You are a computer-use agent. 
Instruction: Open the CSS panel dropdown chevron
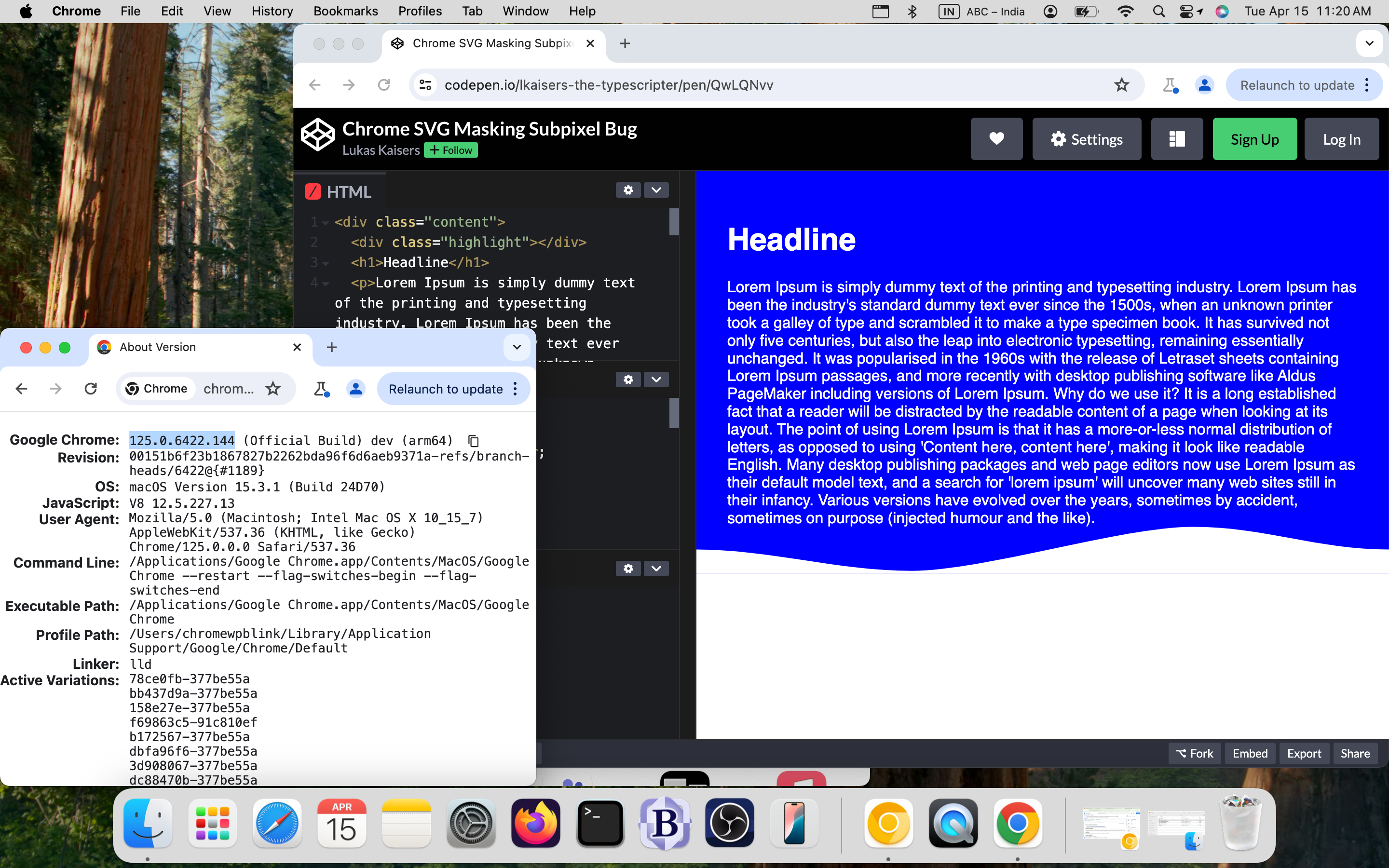click(656, 380)
